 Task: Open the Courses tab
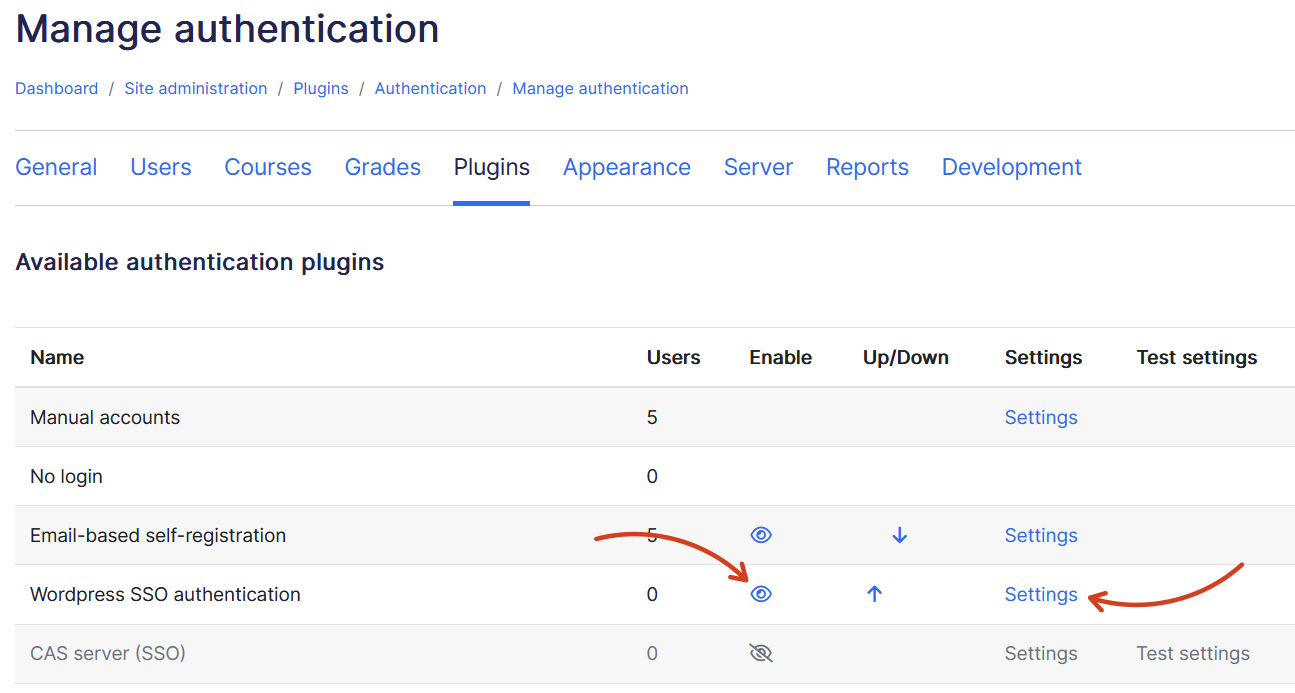[268, 167]
